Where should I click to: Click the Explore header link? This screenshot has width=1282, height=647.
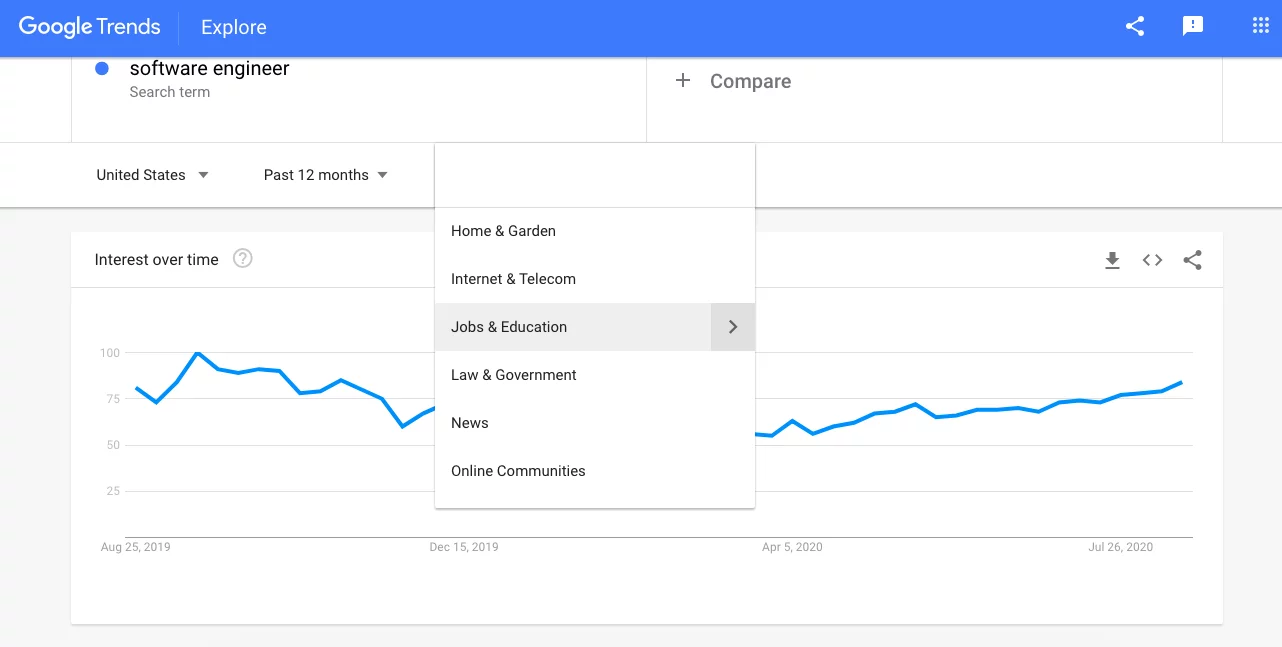click(x=234, y=28)
